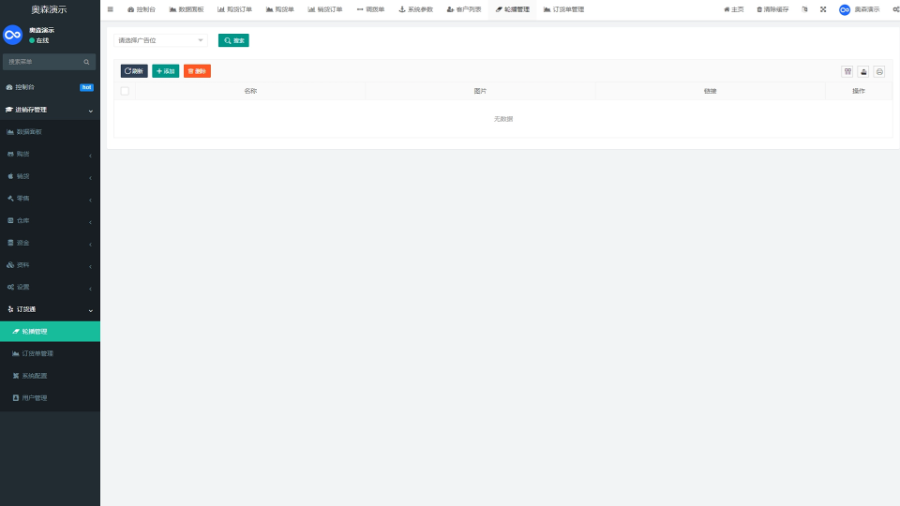Open 订货单管理 in the sidebar
The image size is (900, 506).
point(50,353)
